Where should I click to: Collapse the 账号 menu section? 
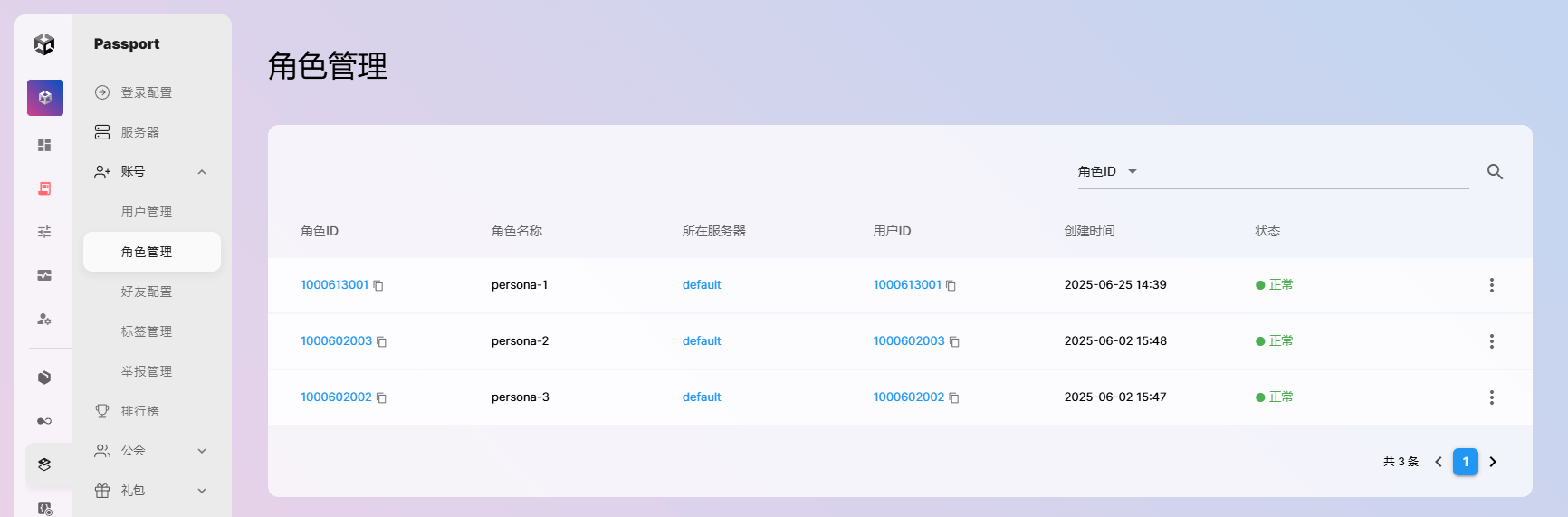pos(202,172)
